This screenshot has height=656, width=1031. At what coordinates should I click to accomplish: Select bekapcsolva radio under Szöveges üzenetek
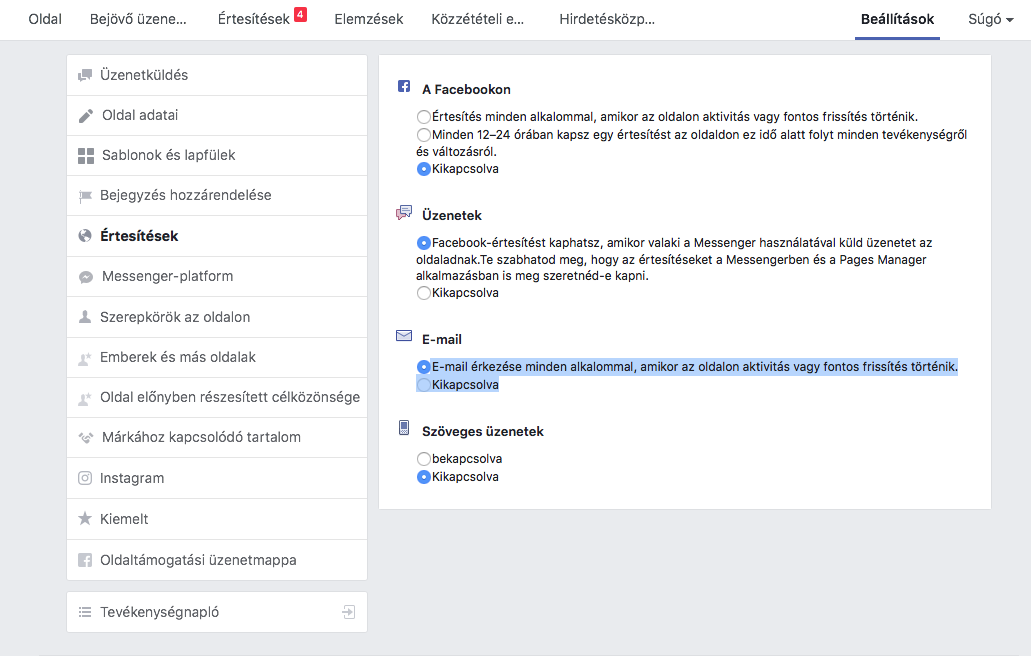point(423,459)
